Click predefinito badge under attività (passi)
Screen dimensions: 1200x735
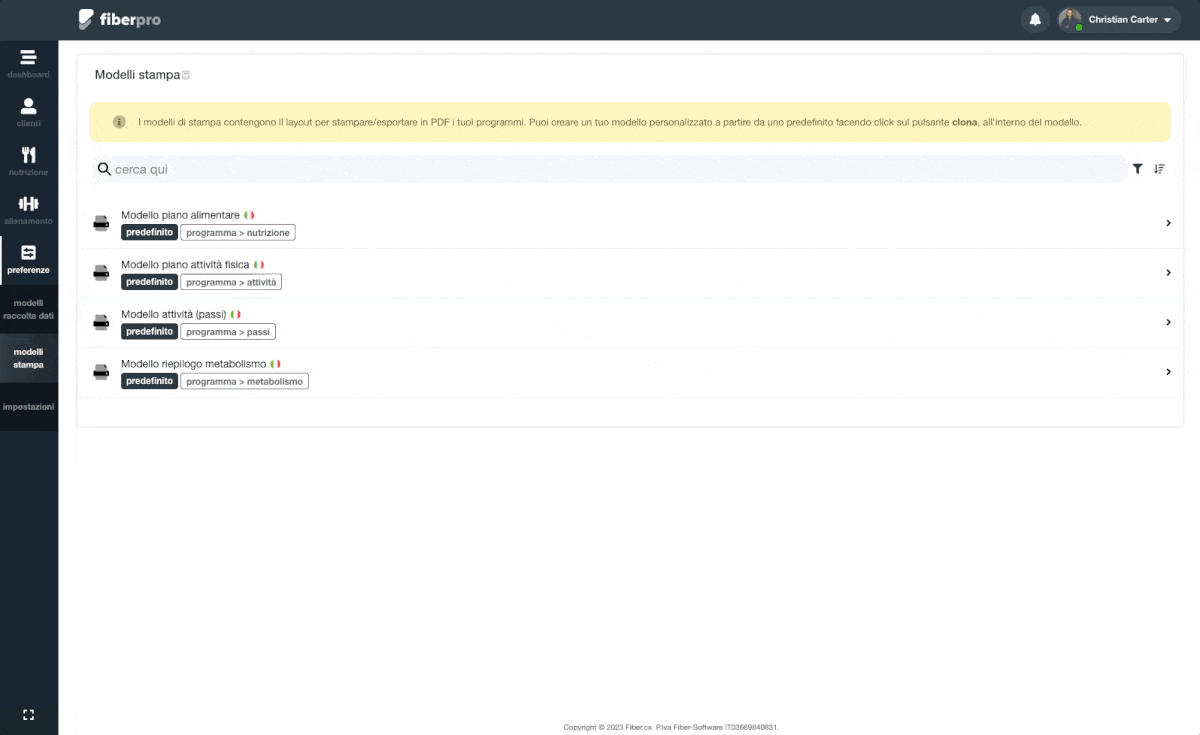click(150, 331)
